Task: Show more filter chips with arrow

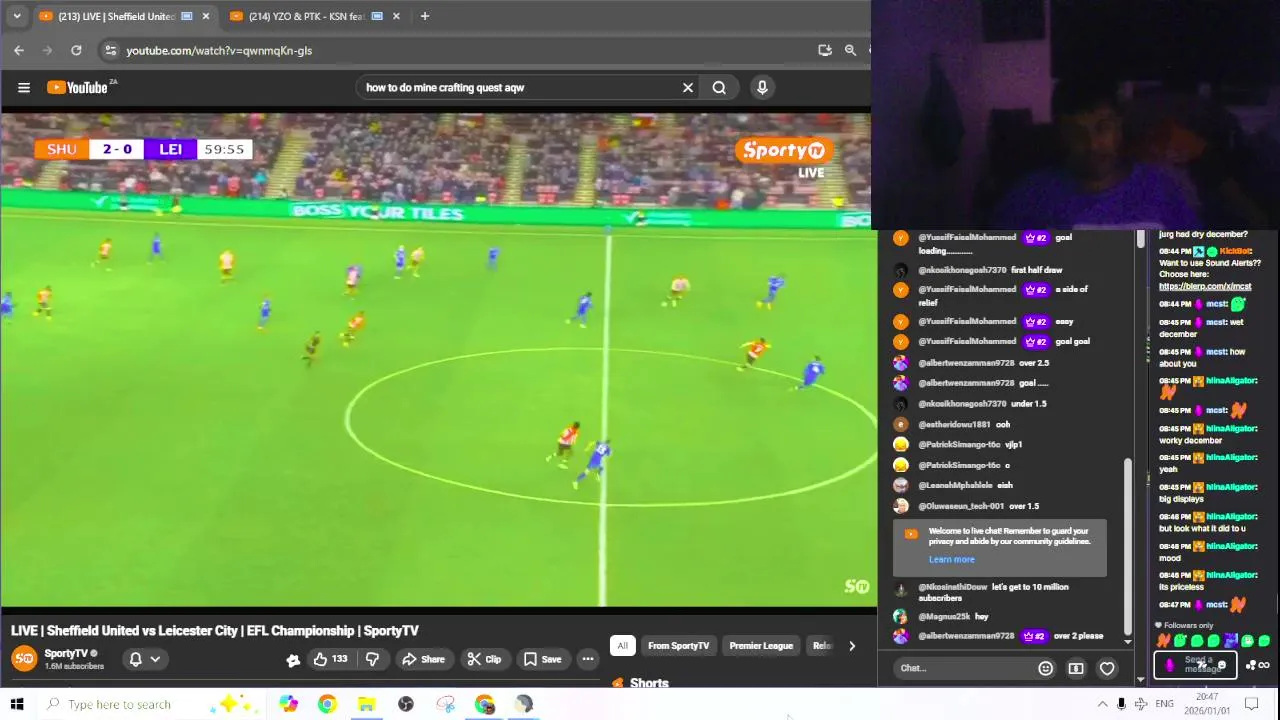Action: [x=852, y=646]
